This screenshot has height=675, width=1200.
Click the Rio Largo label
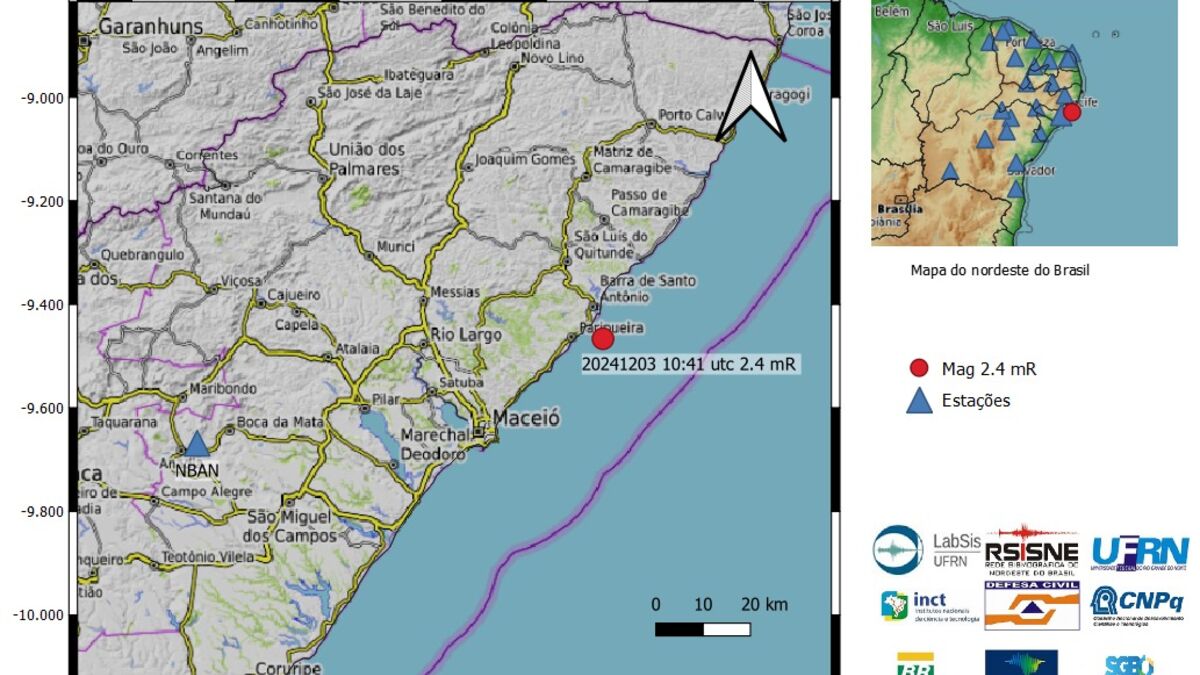[x=466, y=335]
